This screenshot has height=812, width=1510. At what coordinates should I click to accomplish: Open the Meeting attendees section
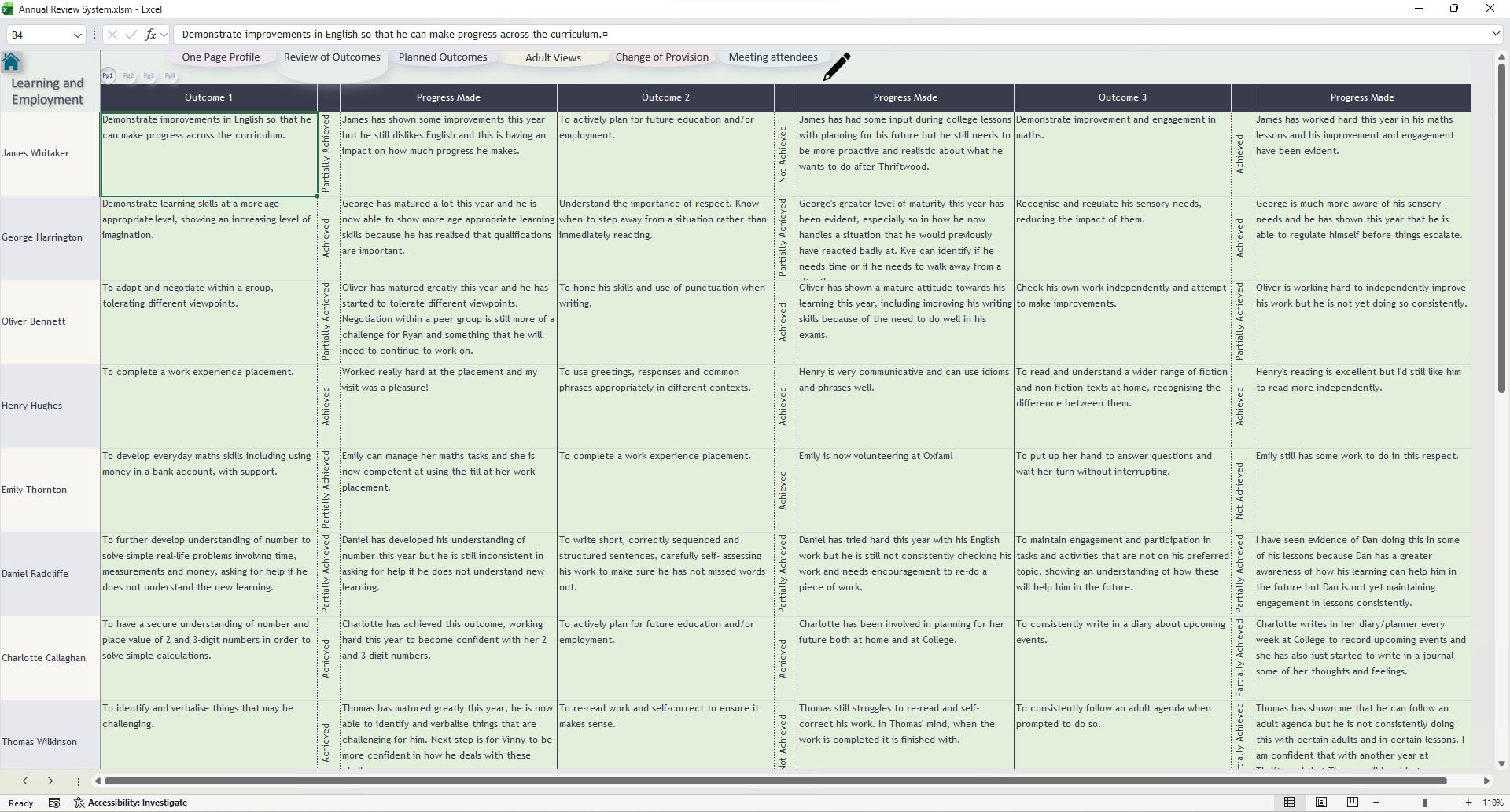tap(773, 57)
